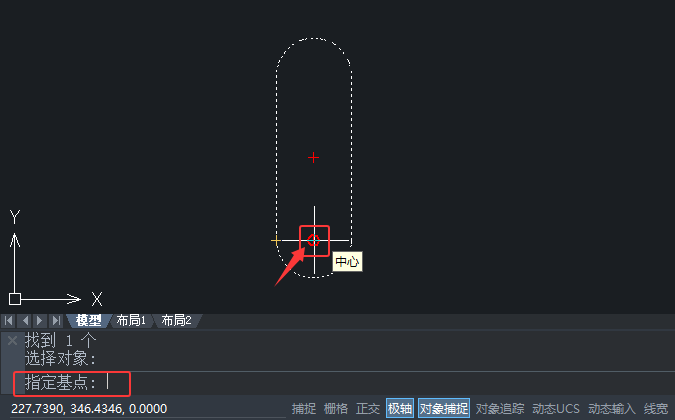
Task: Toggle 动态UCS in status bar
Action: point(556,408)
